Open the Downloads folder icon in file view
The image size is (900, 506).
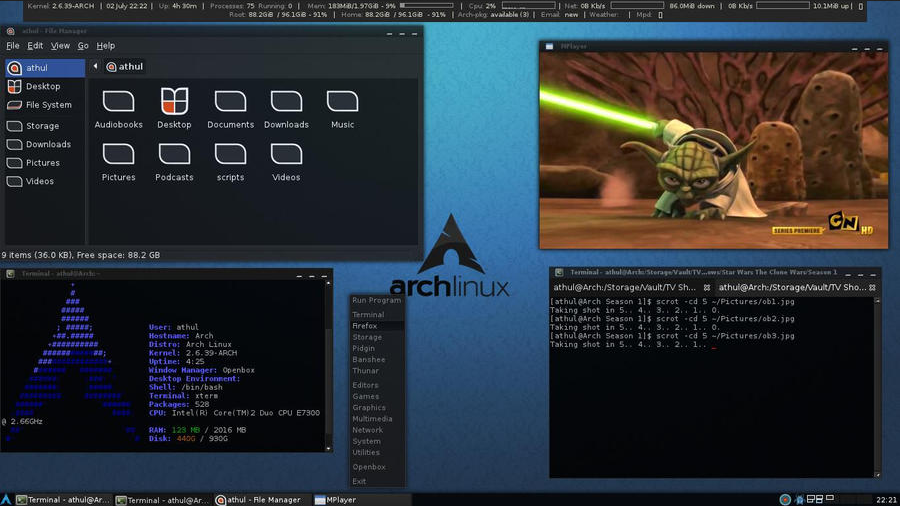click(x=286, y=102)
